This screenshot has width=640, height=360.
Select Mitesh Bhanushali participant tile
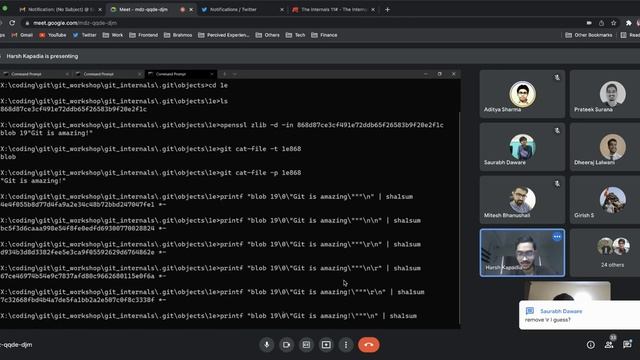[522, 200]
